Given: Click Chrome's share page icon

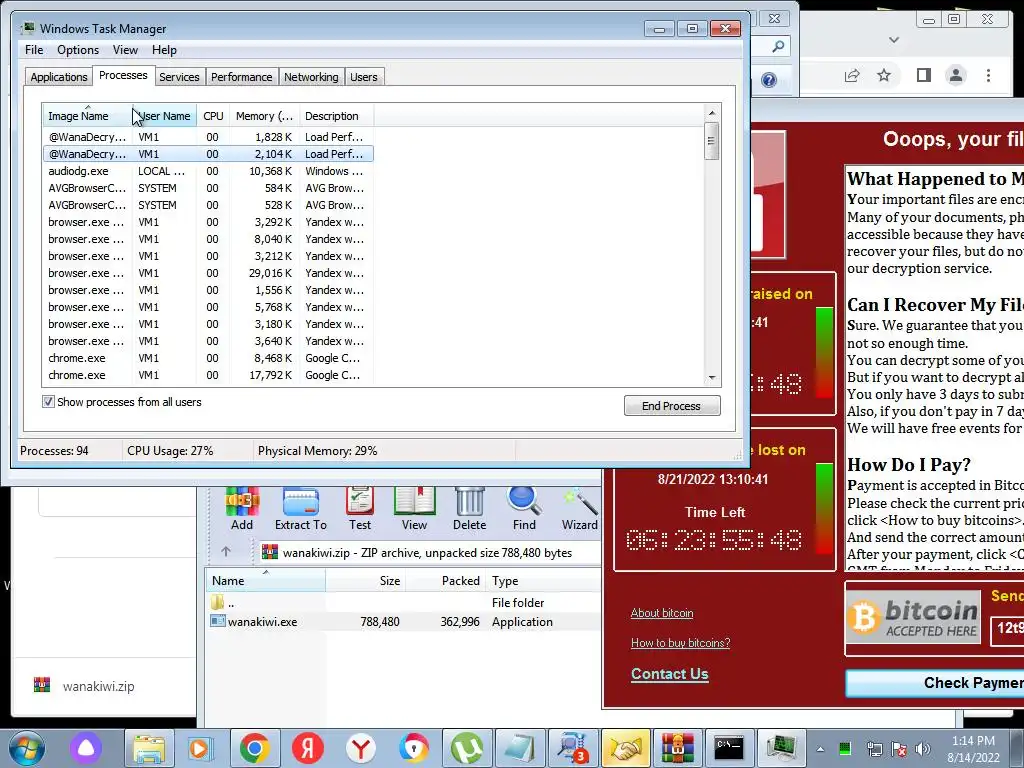Looking at the screenshot, I should 852,76.
